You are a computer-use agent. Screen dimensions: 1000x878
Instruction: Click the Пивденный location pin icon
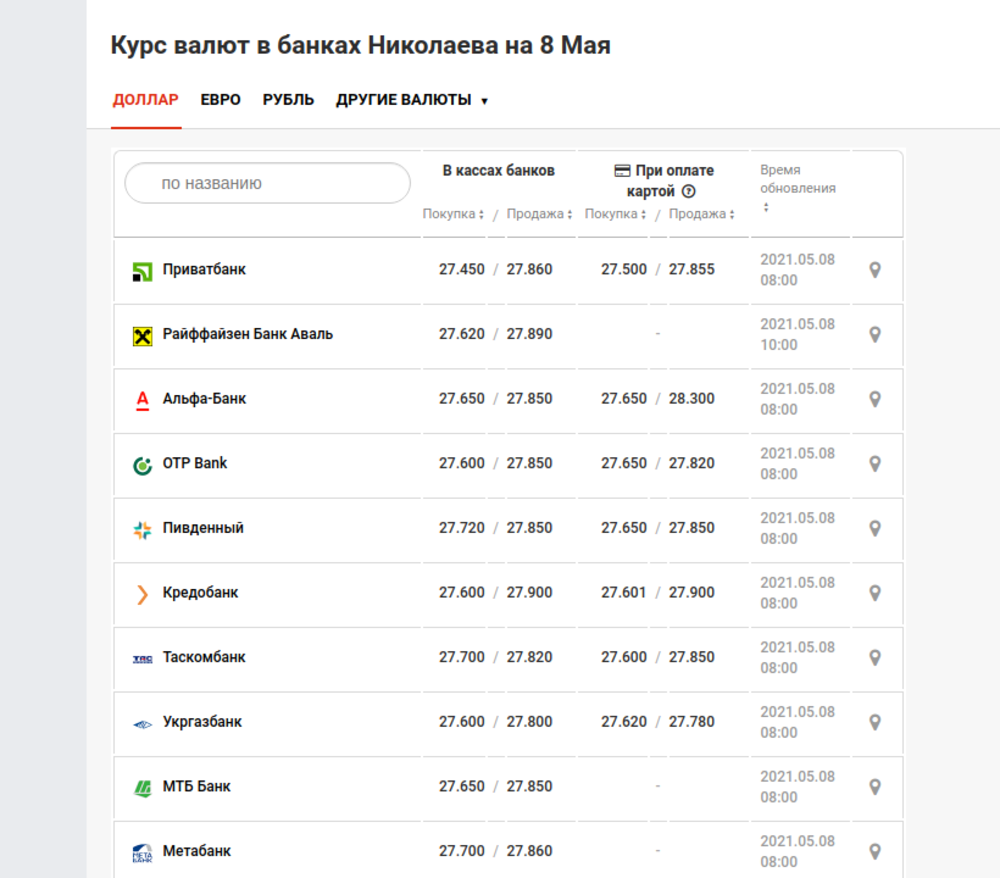click(875, 528)
